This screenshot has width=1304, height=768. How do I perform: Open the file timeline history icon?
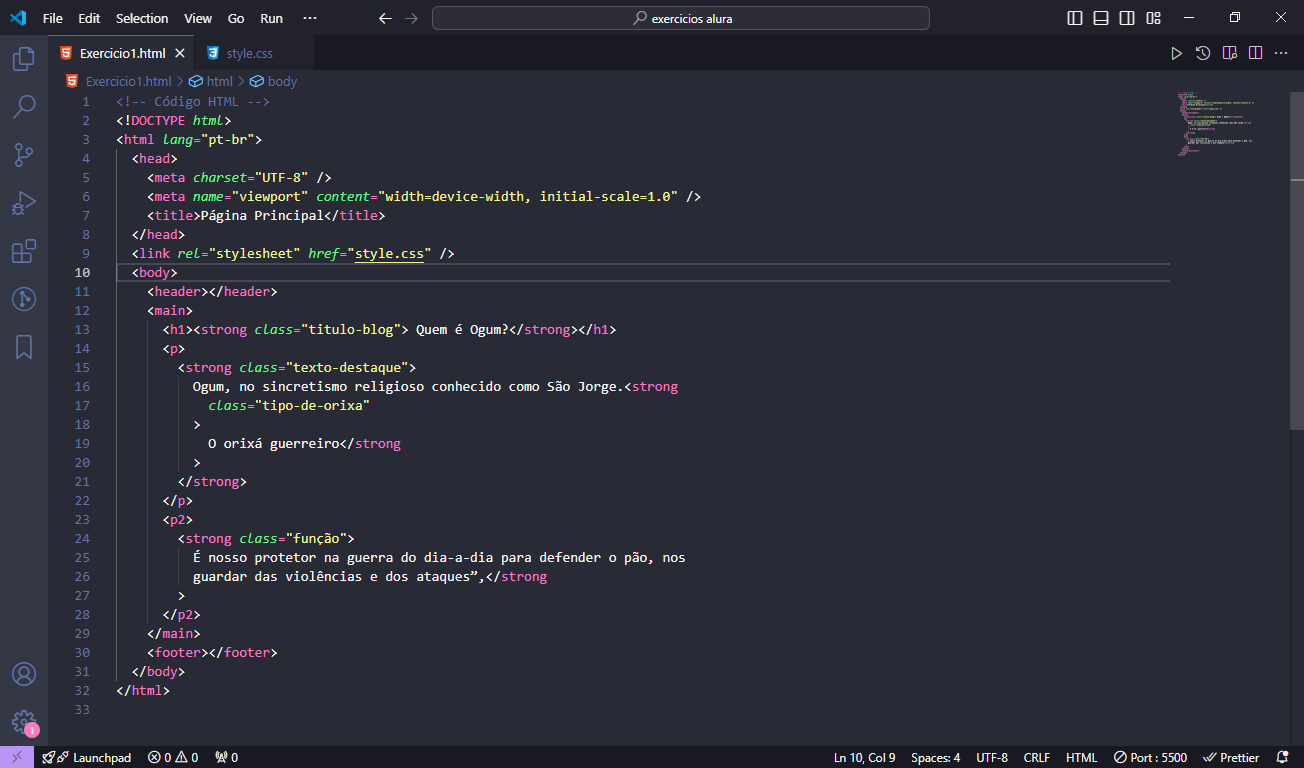click(1203, 53)
